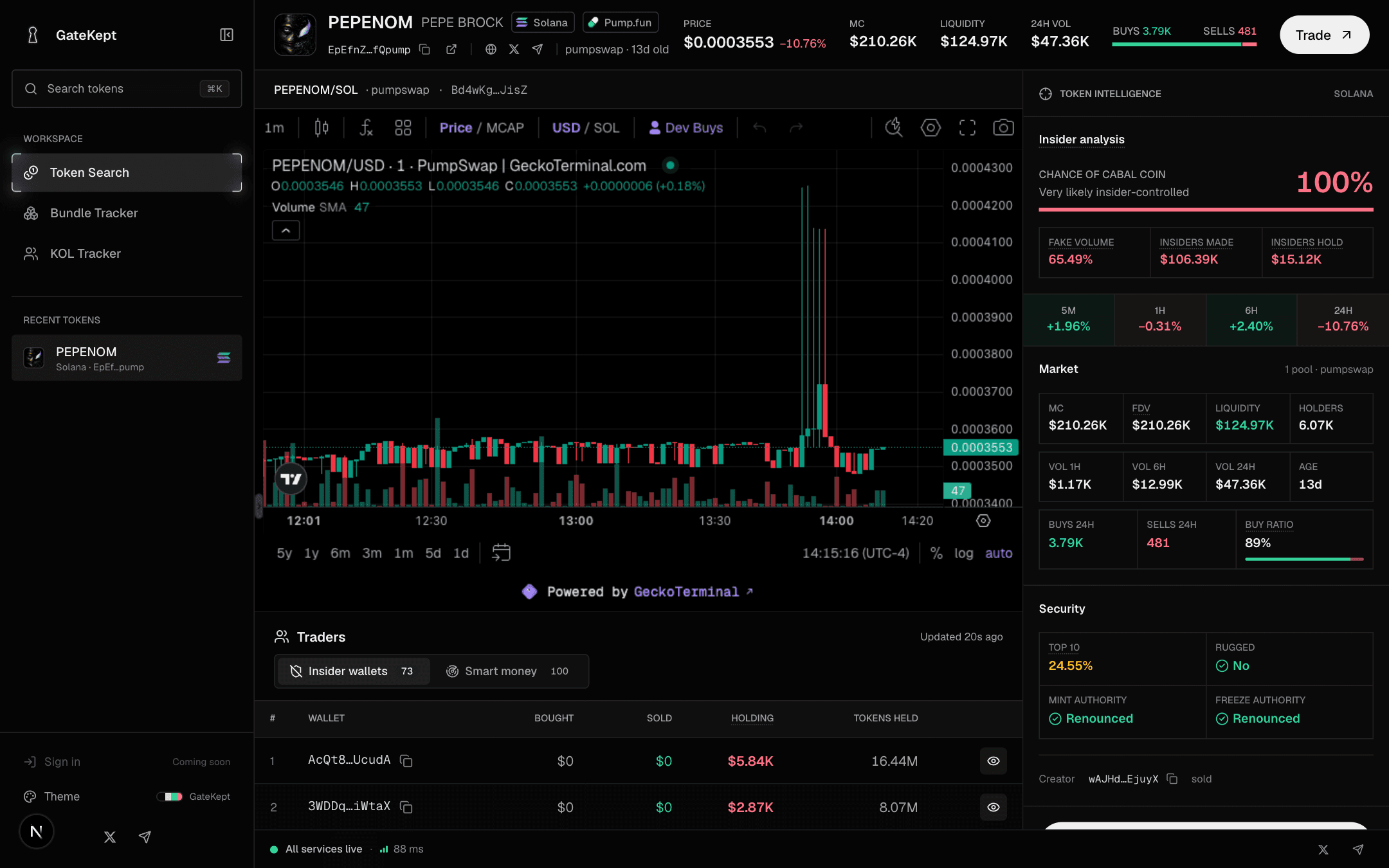Image resolution: width=1389 pixels, height=868 pixels.
Task: Open KOL Tracker in workspace
Action: (127, 253)
